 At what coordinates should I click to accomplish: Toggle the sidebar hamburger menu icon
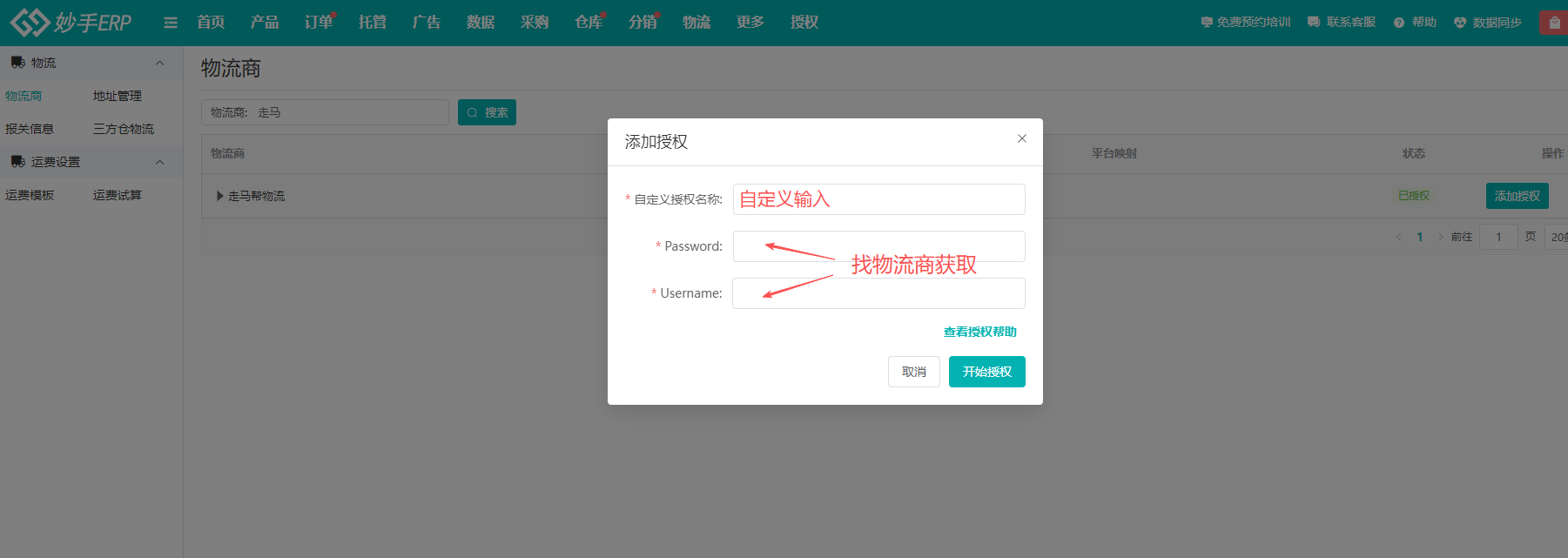(x=171, y=23)
